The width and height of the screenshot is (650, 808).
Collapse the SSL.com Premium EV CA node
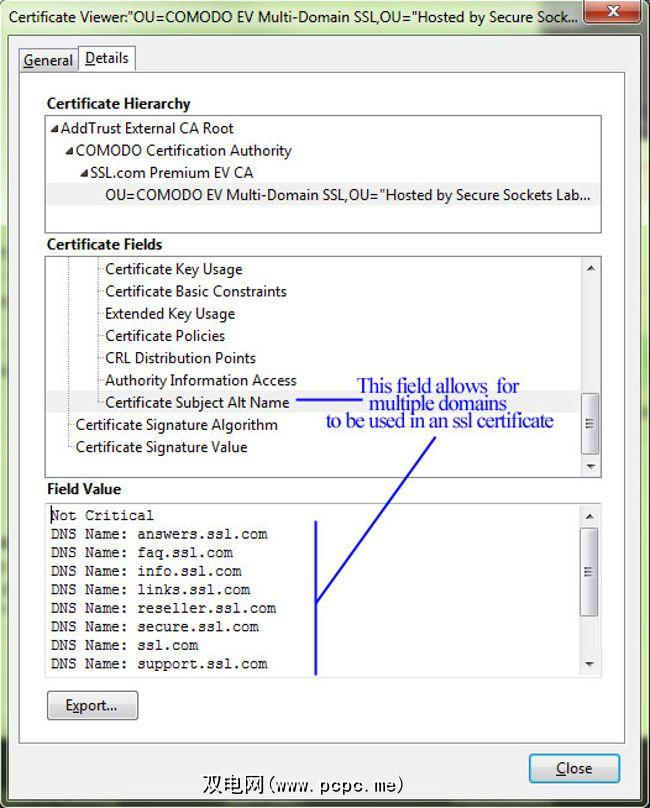84,173
